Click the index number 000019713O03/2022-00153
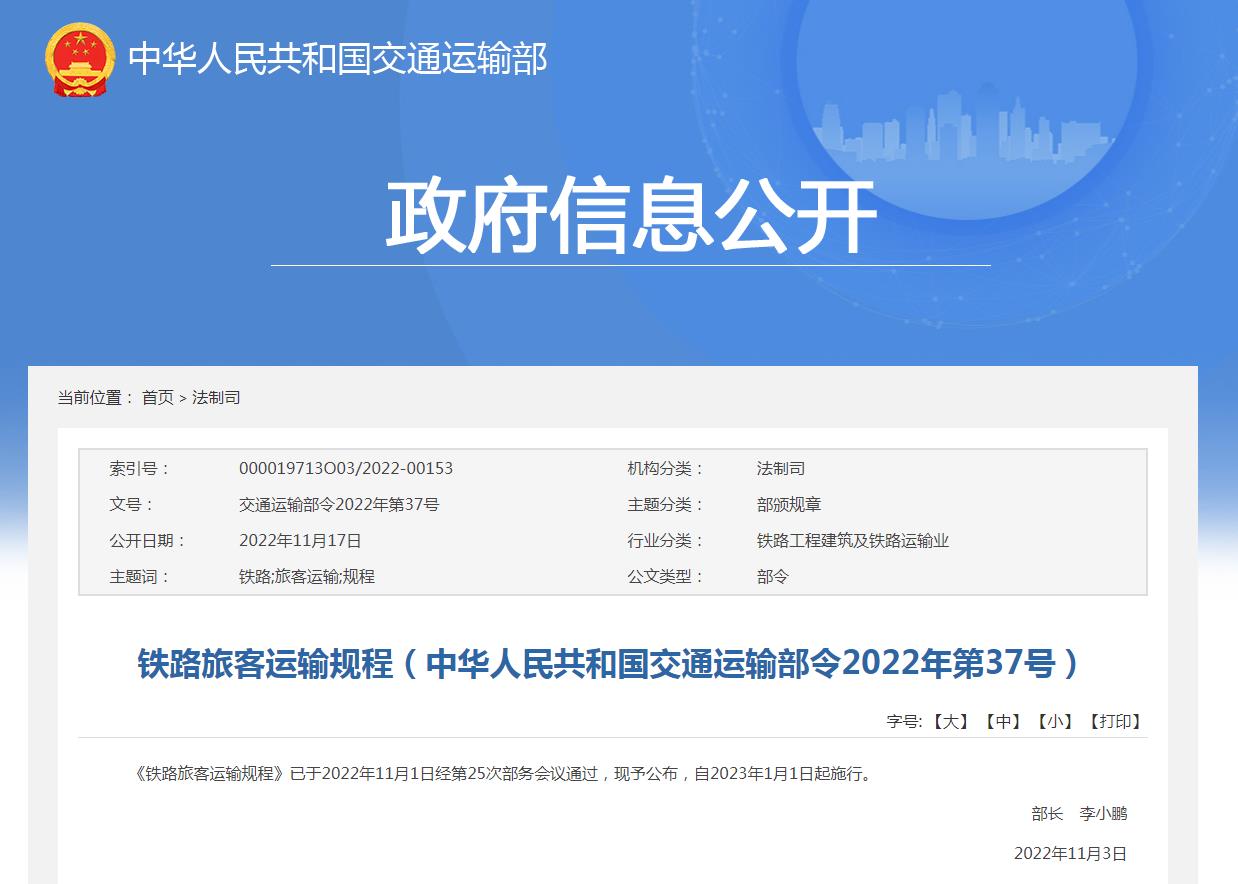 pyautogui.click(x=346, y=468)
